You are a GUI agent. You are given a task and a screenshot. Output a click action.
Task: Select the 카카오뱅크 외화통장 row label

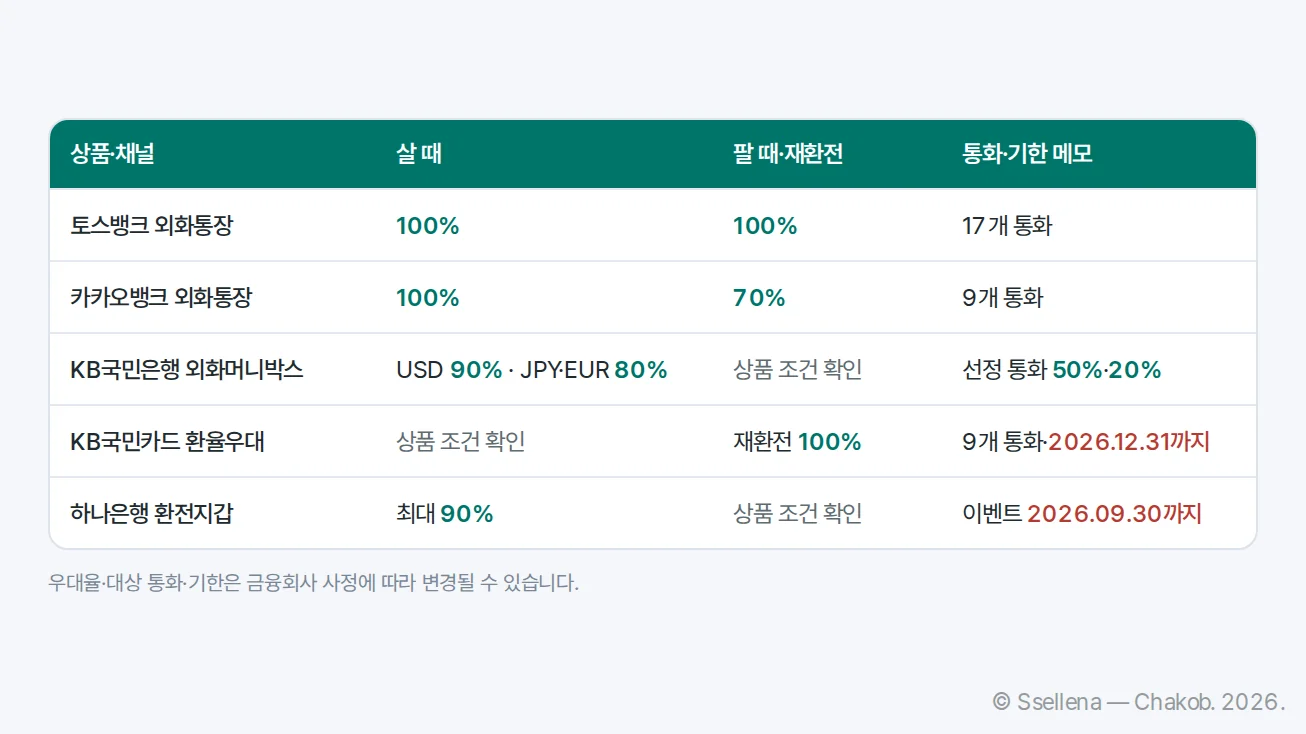pos(161,298)
